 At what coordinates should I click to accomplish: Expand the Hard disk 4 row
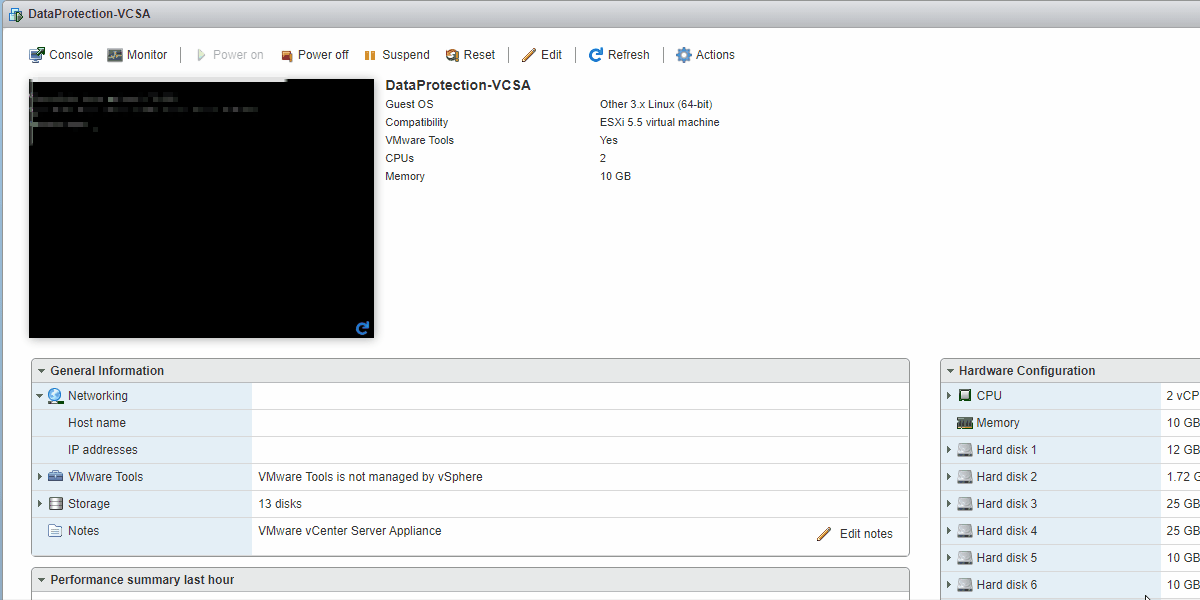pos(949,531)
